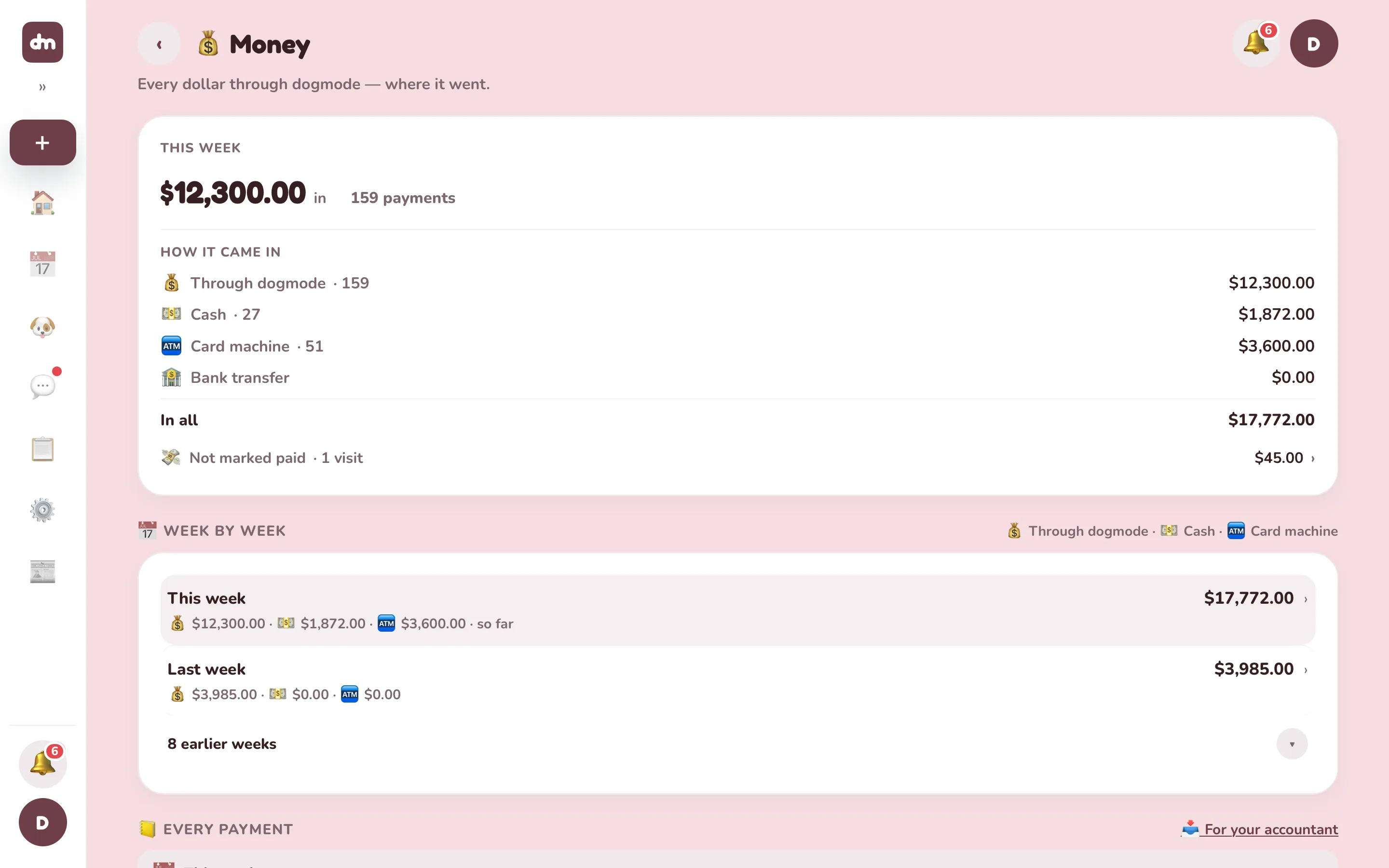
Task: Open the house home icon
Action: pyautogui.click(x=42, y=203)
